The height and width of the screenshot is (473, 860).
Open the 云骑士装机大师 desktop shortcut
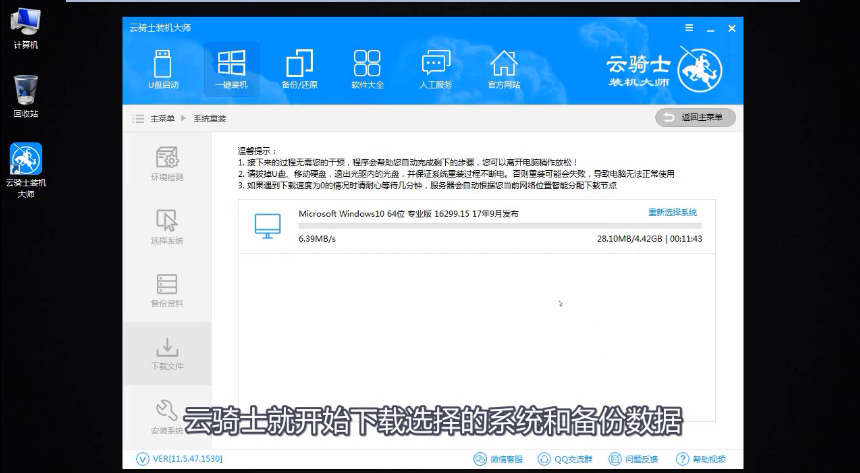tap(25, 170)
